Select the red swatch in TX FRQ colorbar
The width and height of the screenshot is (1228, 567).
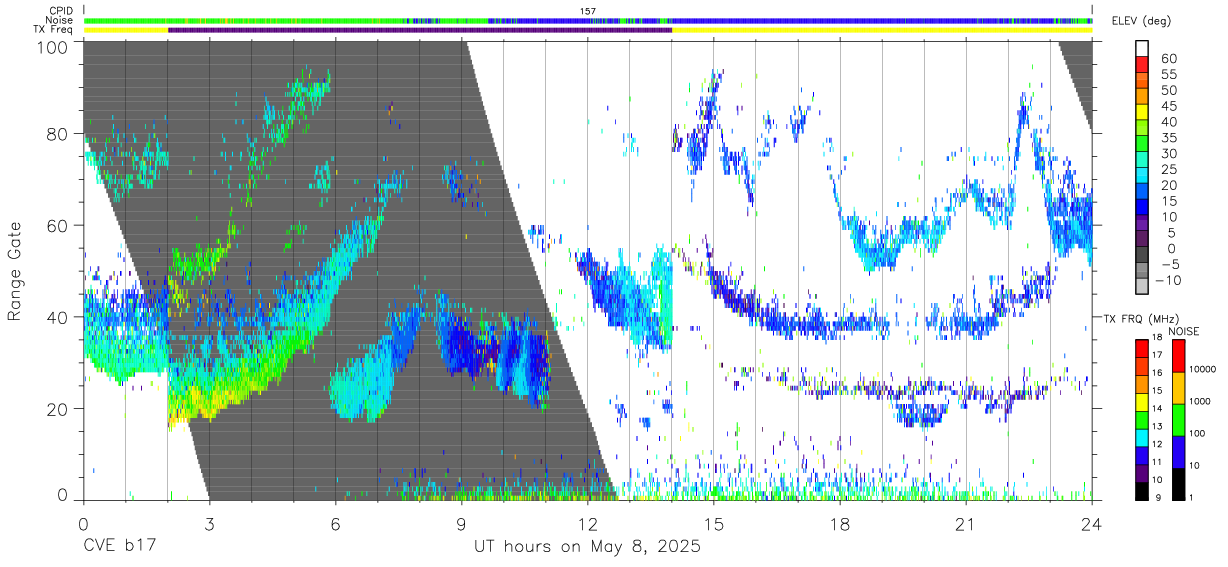[x=1143, y=348]
